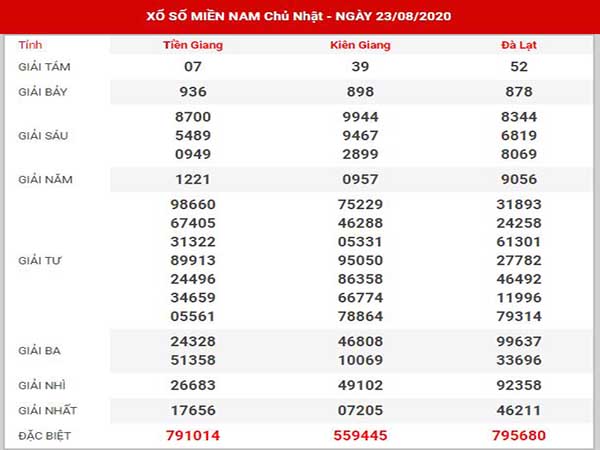
Task: Select the GIẢI NĂM row label
Action: pos(45,179)
